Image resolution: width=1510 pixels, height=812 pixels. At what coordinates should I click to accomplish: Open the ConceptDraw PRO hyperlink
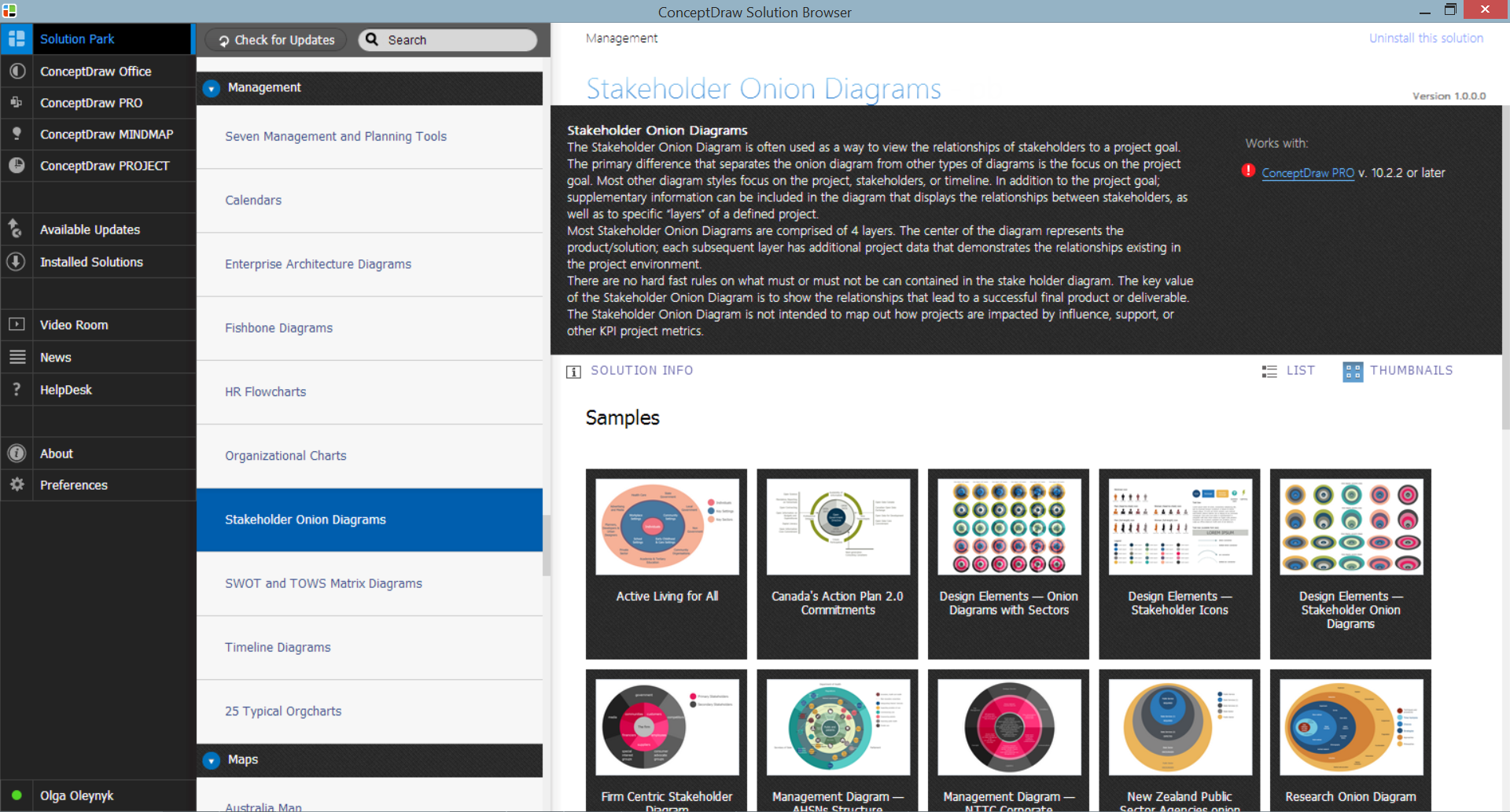1308,172
